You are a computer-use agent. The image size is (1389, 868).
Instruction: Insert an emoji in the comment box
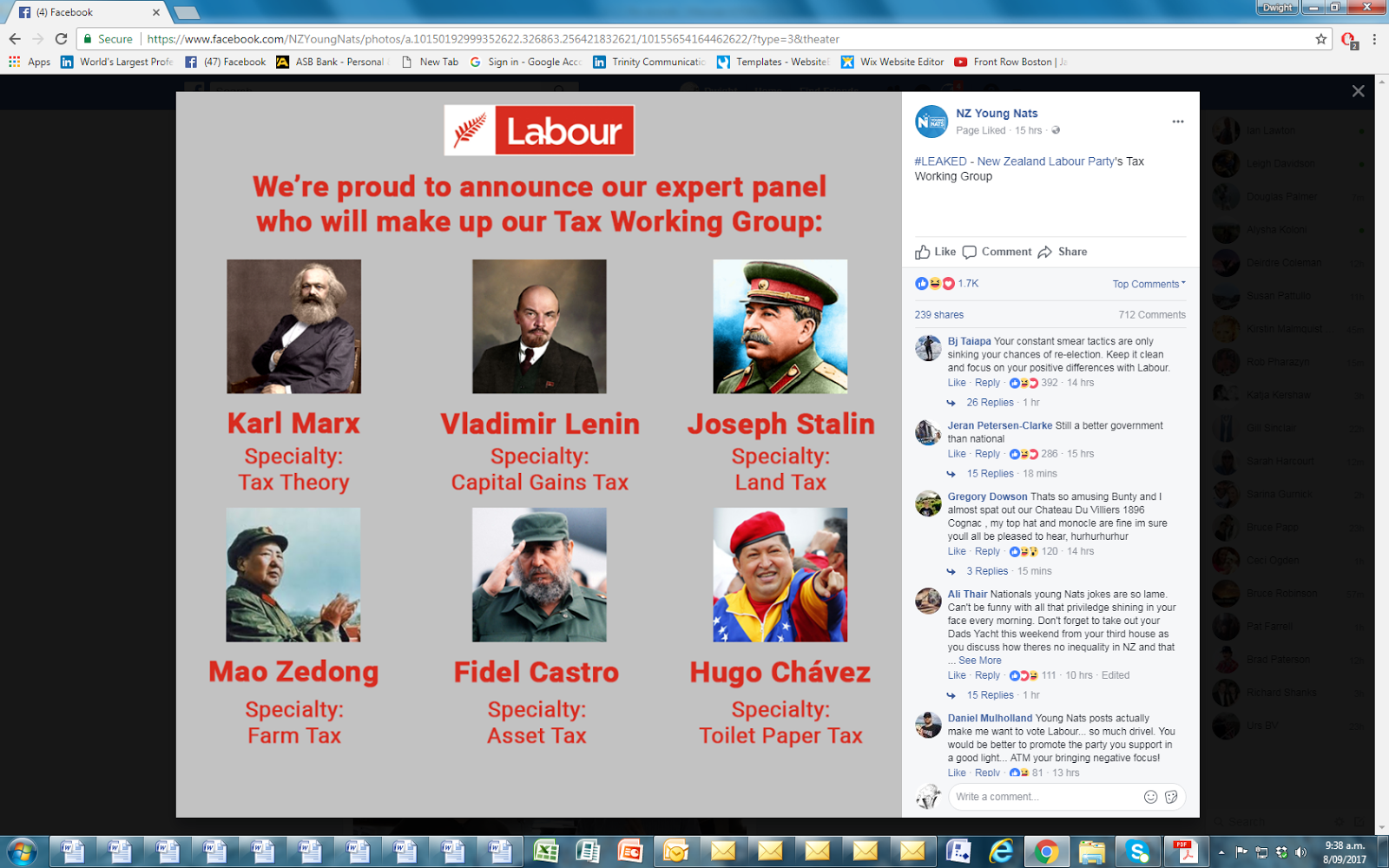coord(1150,797)
